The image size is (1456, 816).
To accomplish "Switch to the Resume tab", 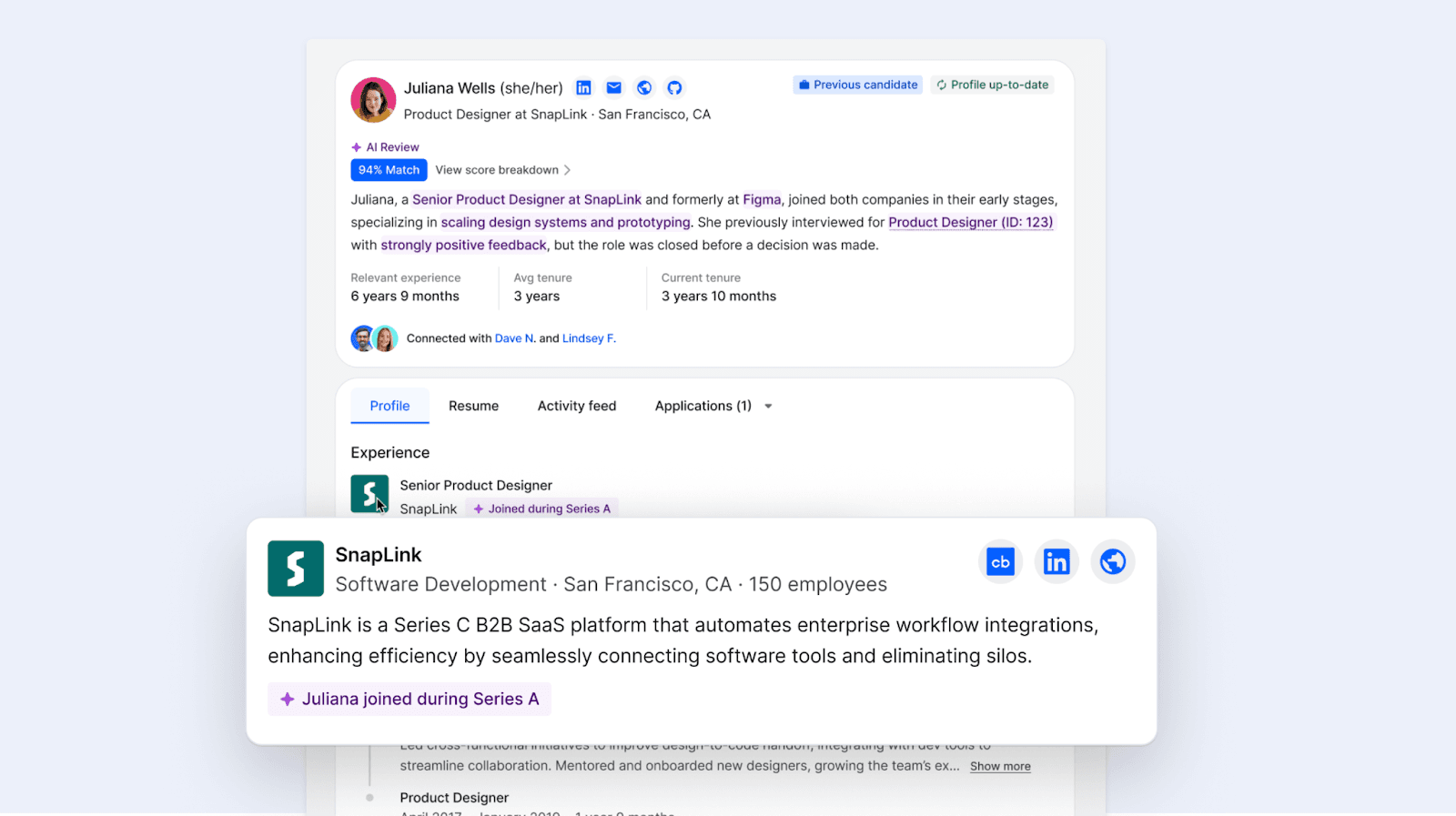I will [x=473, y=407].
